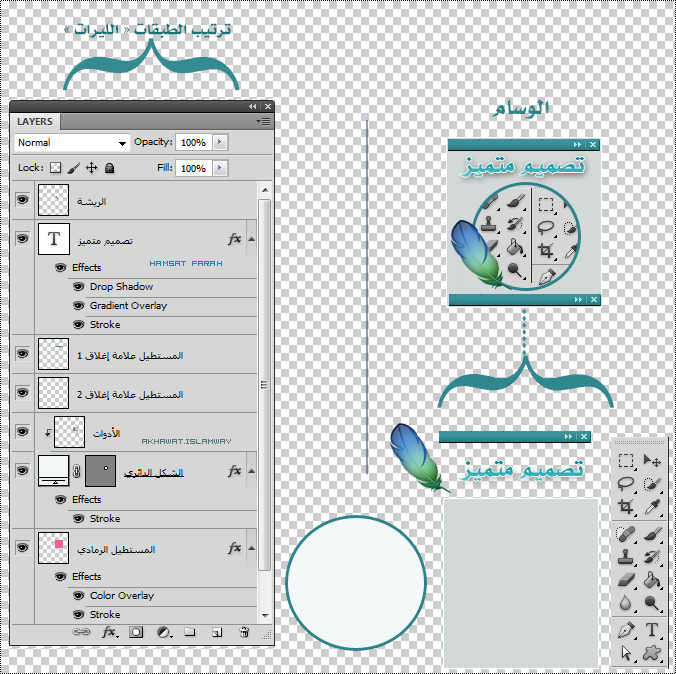Toggle Gradient Overlay effect visibility
Image resolution: width=676 pixels, height=674 pixels.
(x=78, y=305)
